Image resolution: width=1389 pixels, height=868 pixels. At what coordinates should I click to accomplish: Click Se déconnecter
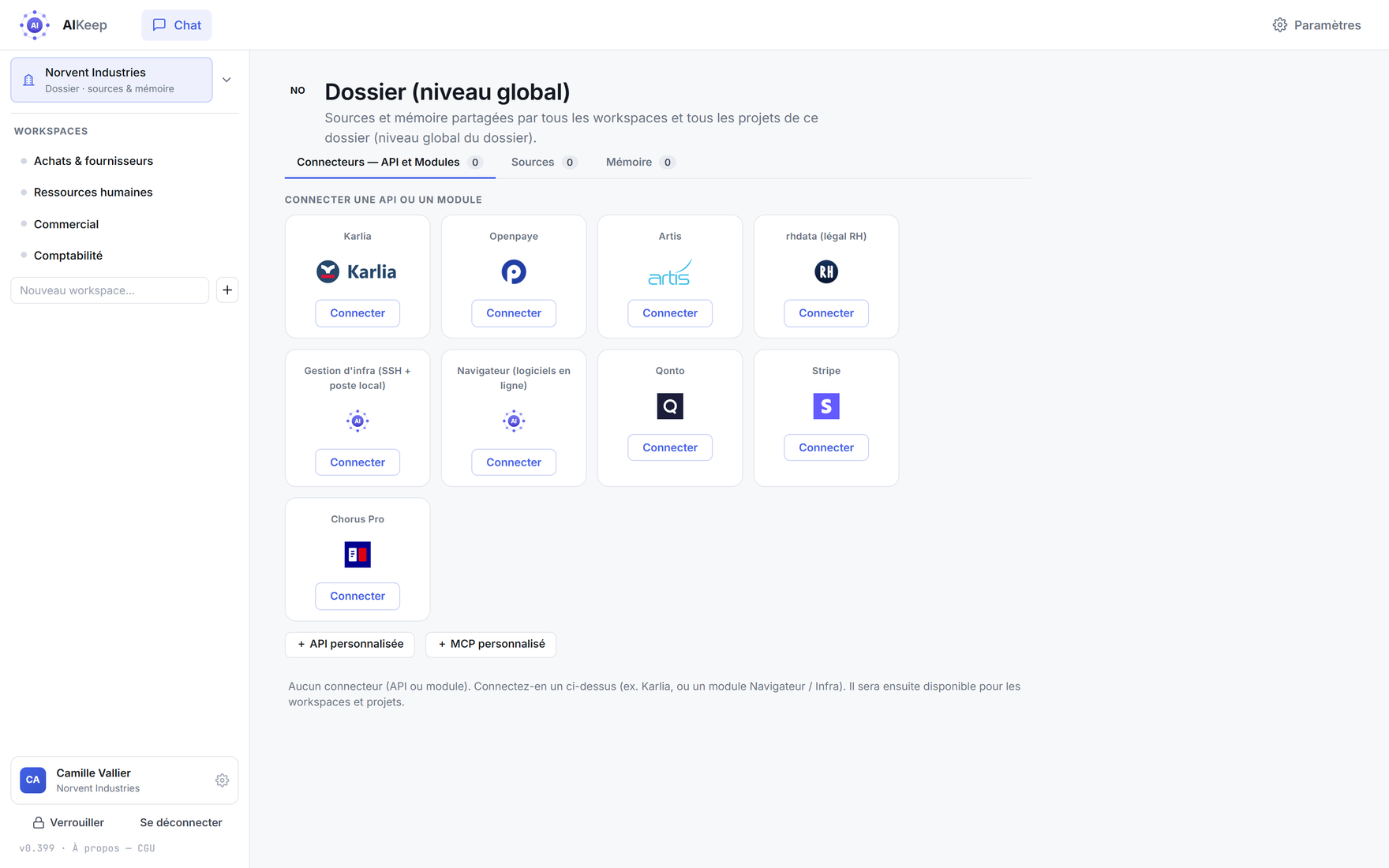click(x=181, y=822)
